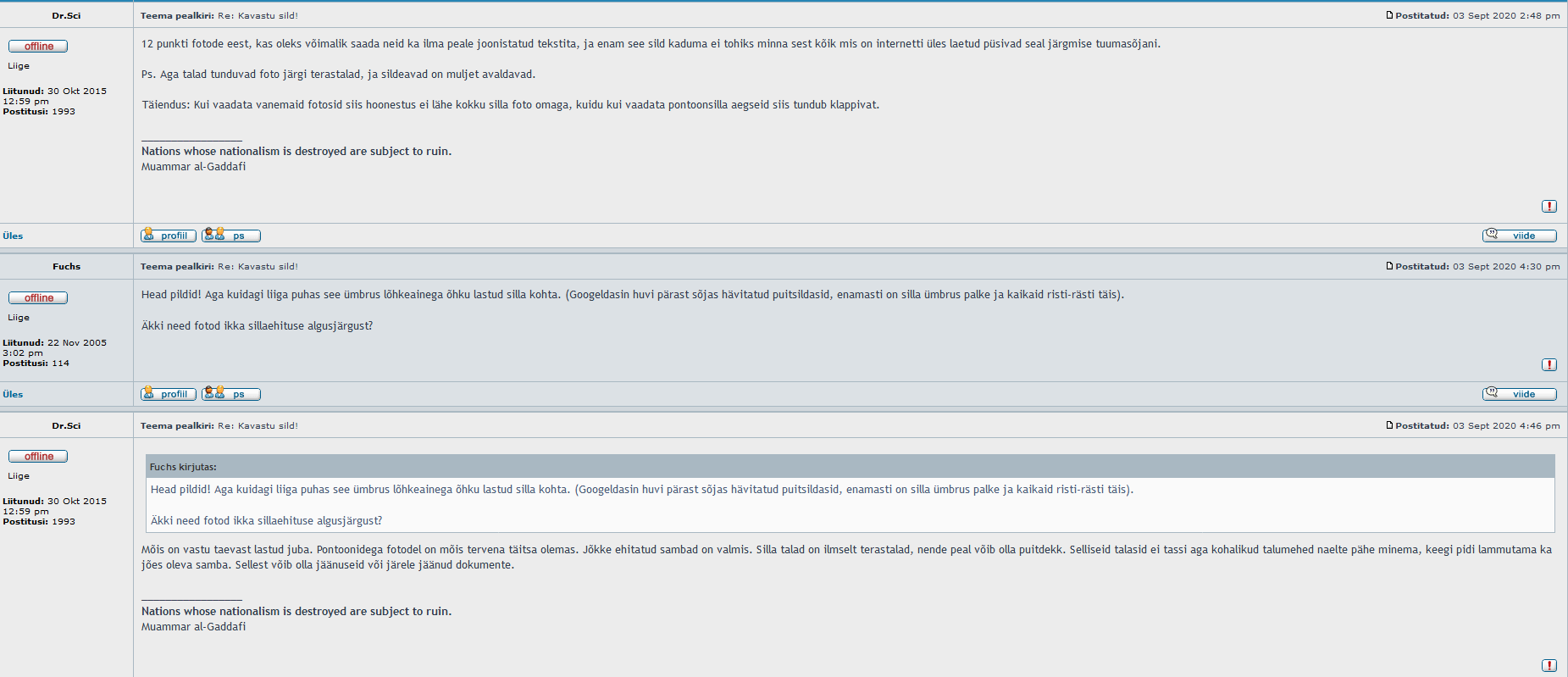Report the Dr.Sci post from 4:46 pm
This screenshot has height=677, width=1568.
tap(1549, 665)
